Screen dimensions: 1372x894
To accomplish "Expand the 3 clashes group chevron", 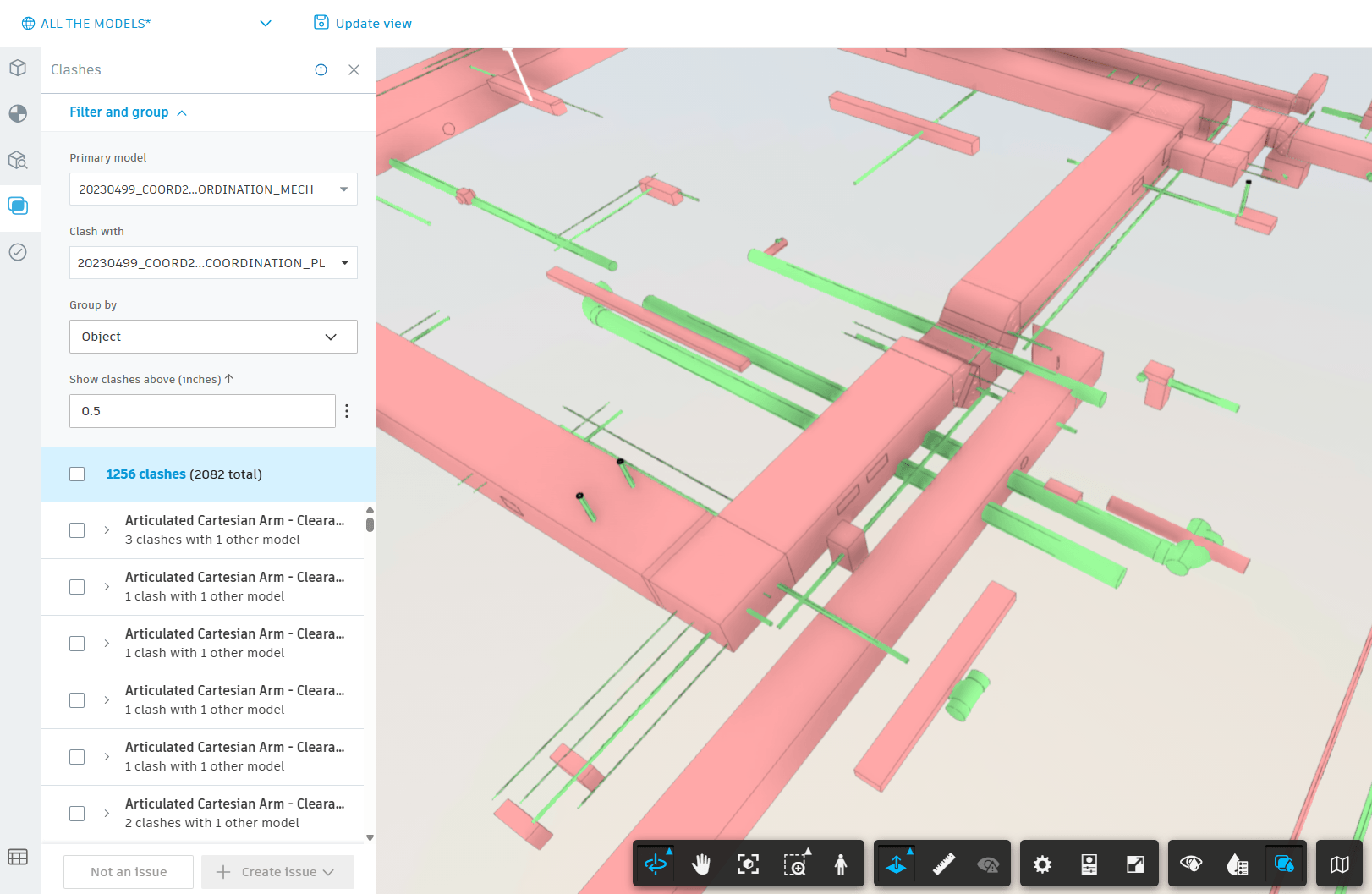I will click(107, 530).
